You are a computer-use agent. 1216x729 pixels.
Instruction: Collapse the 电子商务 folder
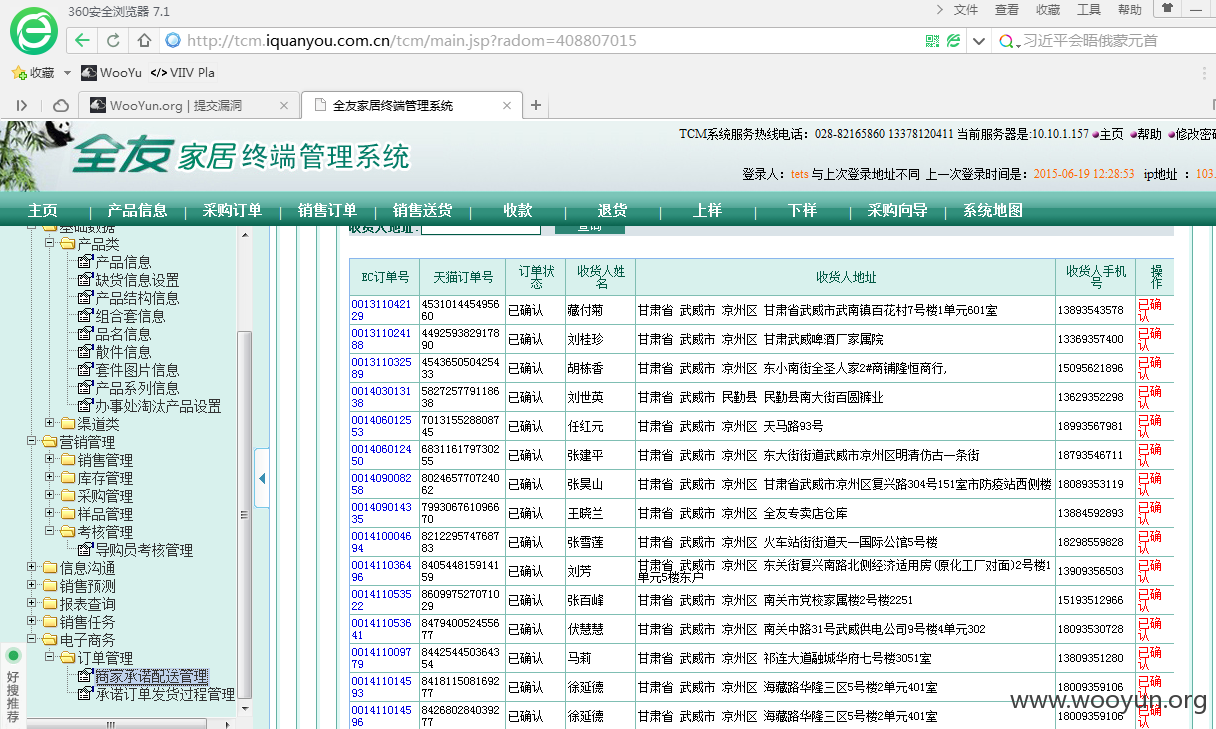point(32,640)
